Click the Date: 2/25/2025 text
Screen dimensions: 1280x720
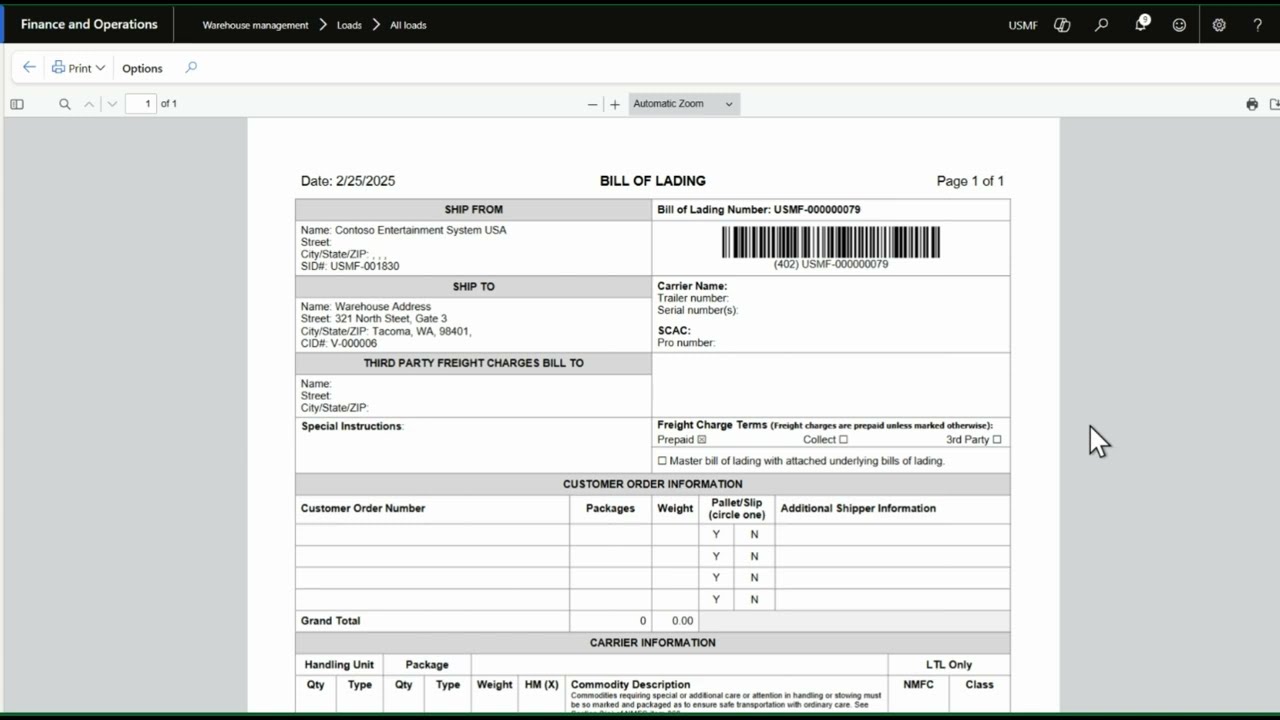[348, 181]
